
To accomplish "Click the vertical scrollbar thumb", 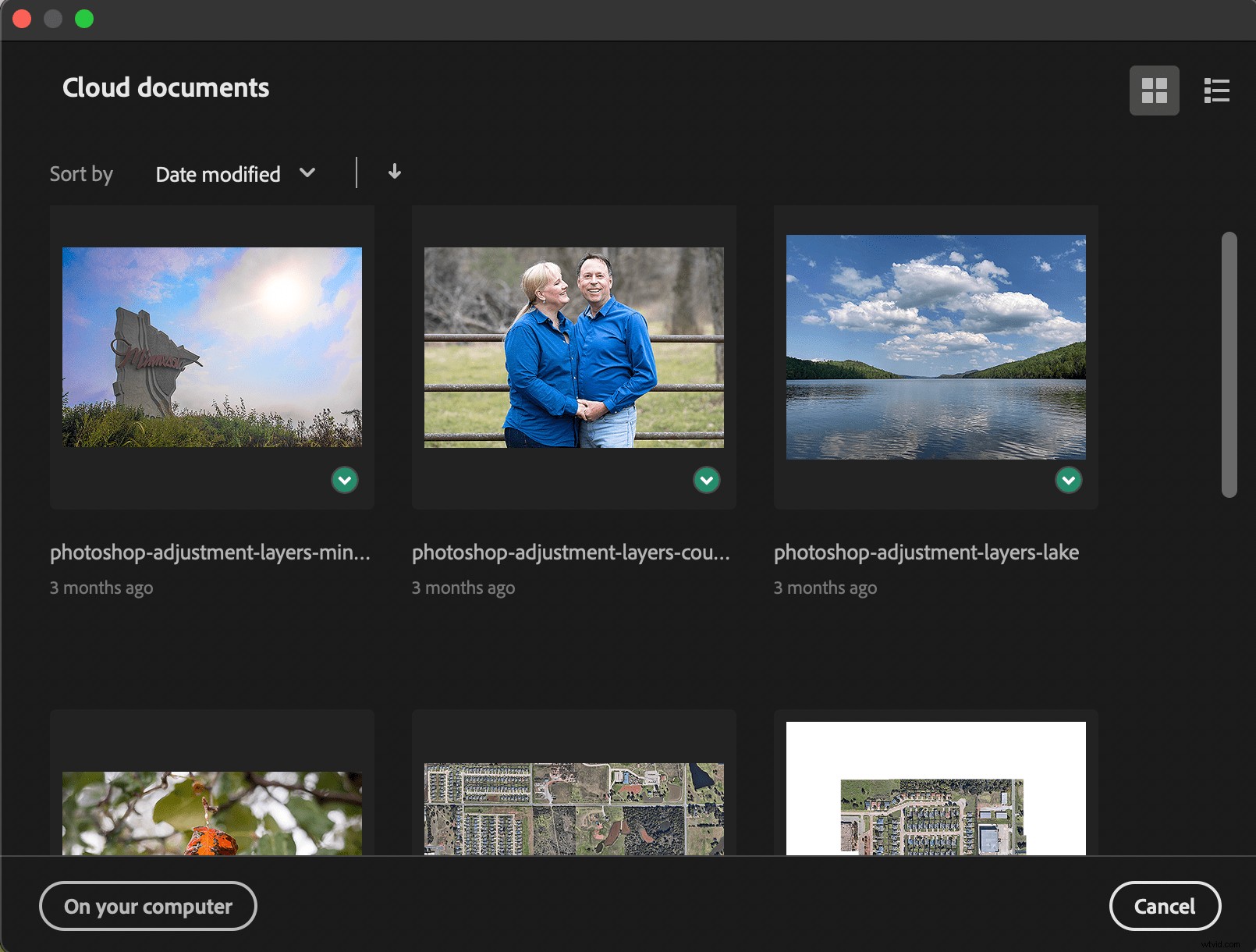I will (x=1229, y=364).
